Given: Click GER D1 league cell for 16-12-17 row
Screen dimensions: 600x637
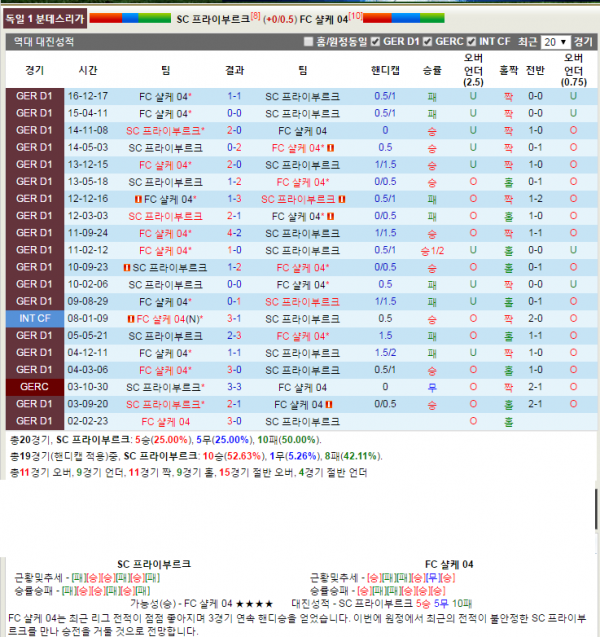Looking at the screenshot, I should pyautogui.click(x=35, y=96).
